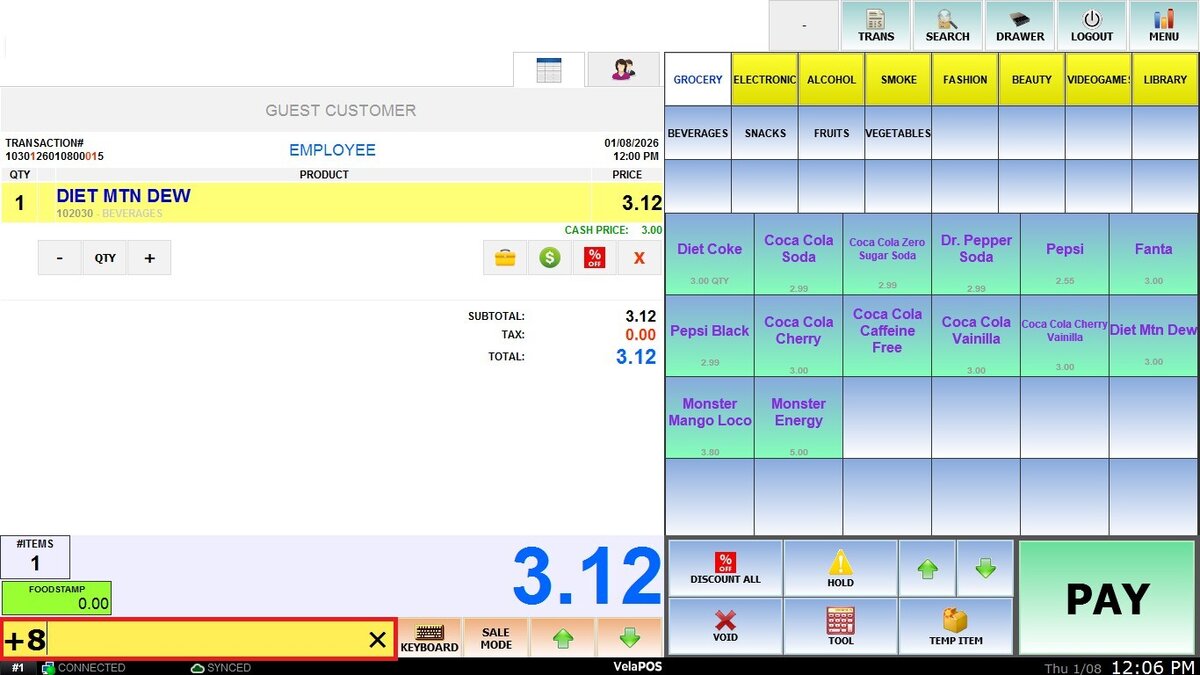The width and height of the screenshot is (1200, 675).
Task: Put the sale on HOLD
Action: [840, 568]
